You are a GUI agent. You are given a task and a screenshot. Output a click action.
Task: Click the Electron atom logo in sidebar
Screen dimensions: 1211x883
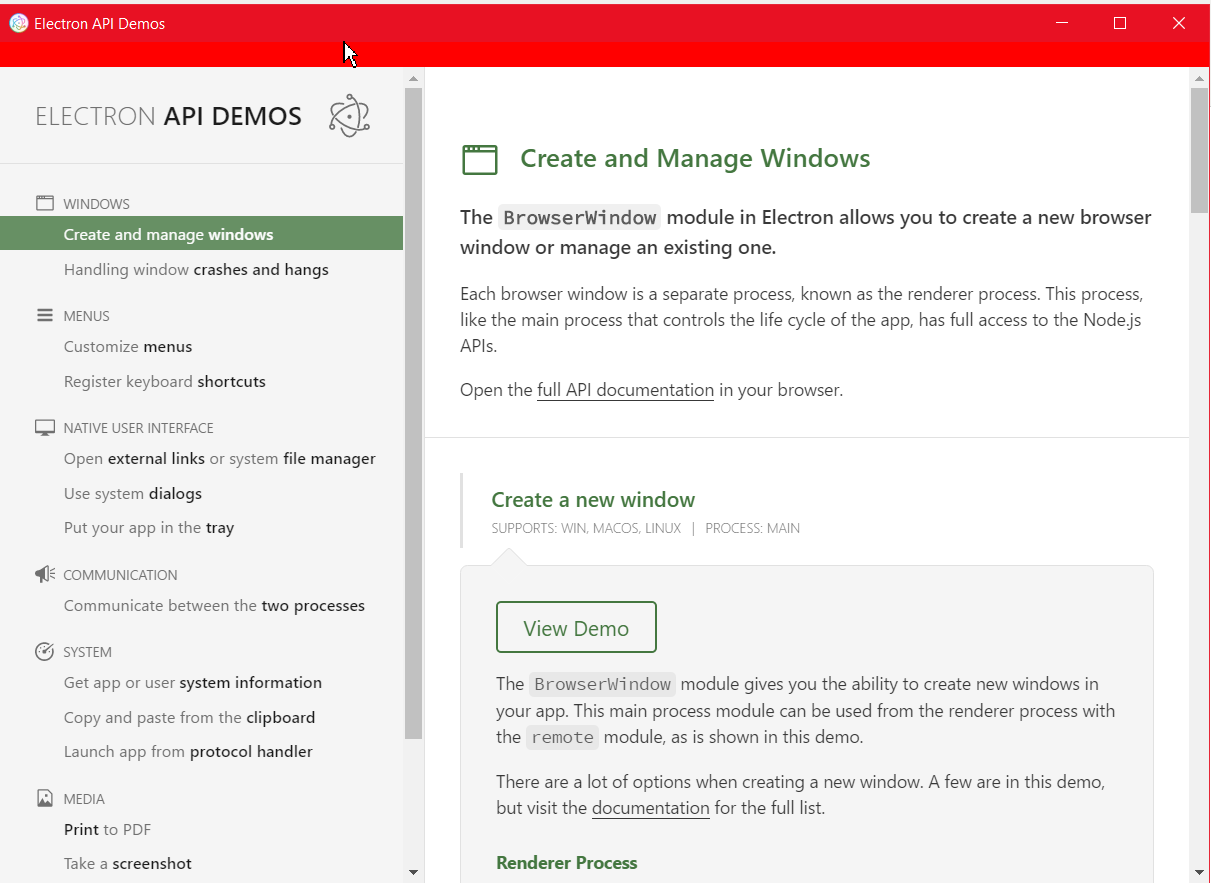349,116
